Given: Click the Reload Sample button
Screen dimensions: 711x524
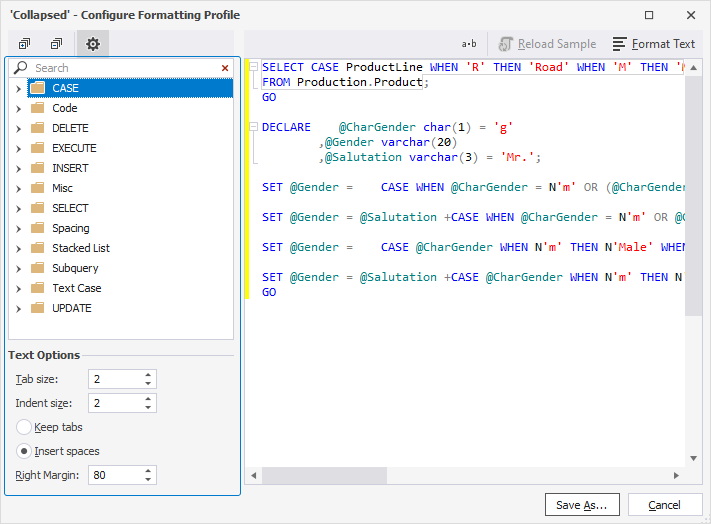Looking at the screenshot, I should click(x=547, y=44).
